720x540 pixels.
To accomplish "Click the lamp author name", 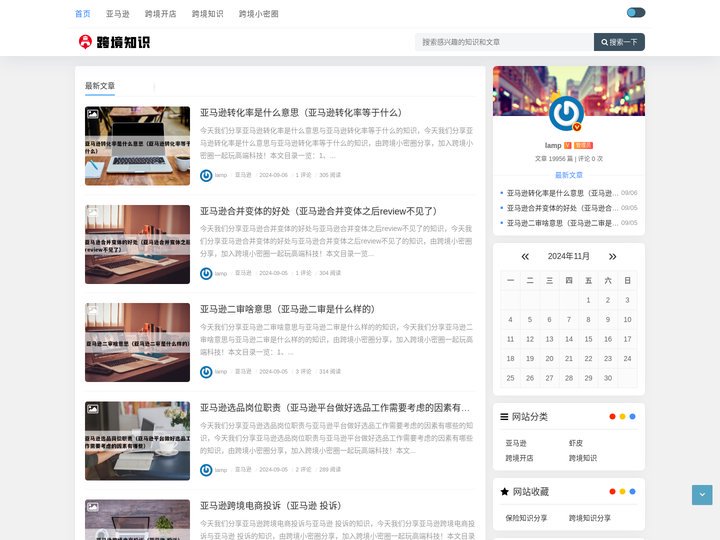I will [553, 146].
